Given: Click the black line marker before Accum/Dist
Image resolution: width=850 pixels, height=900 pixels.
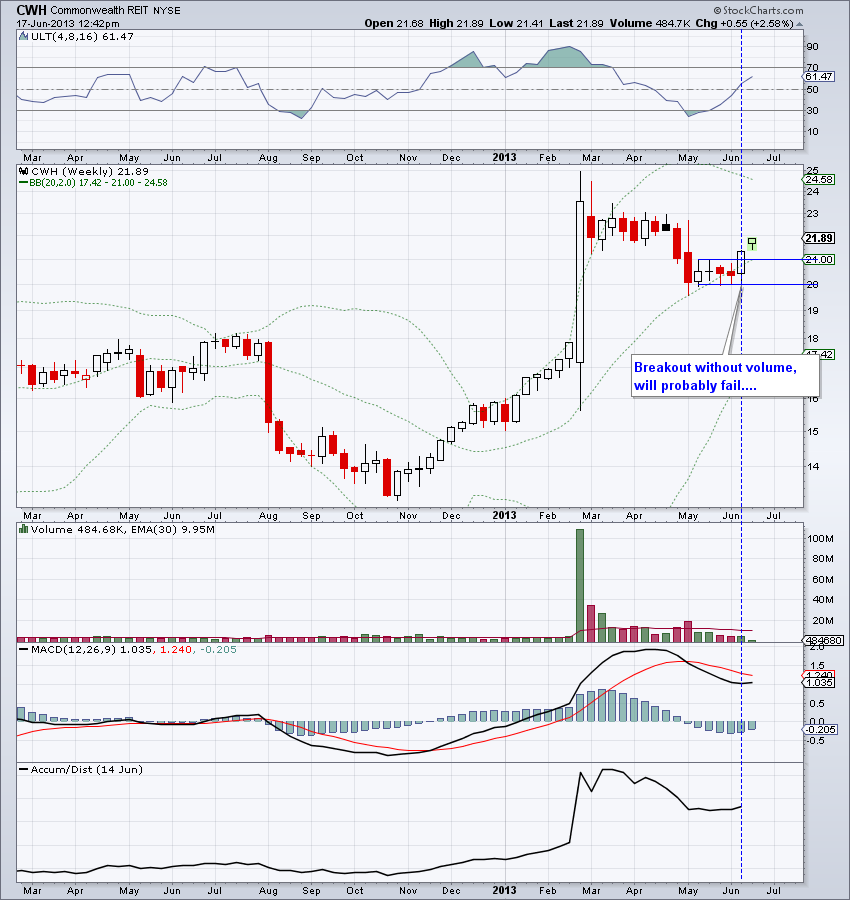Looking at the screenshot, I should 24,770.
